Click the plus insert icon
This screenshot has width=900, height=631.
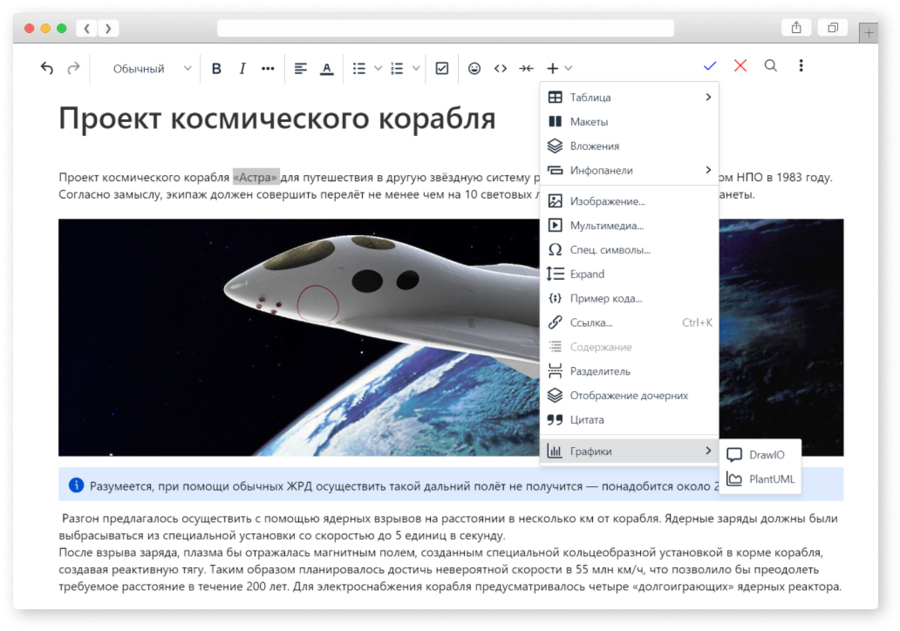tap(552, 68)
